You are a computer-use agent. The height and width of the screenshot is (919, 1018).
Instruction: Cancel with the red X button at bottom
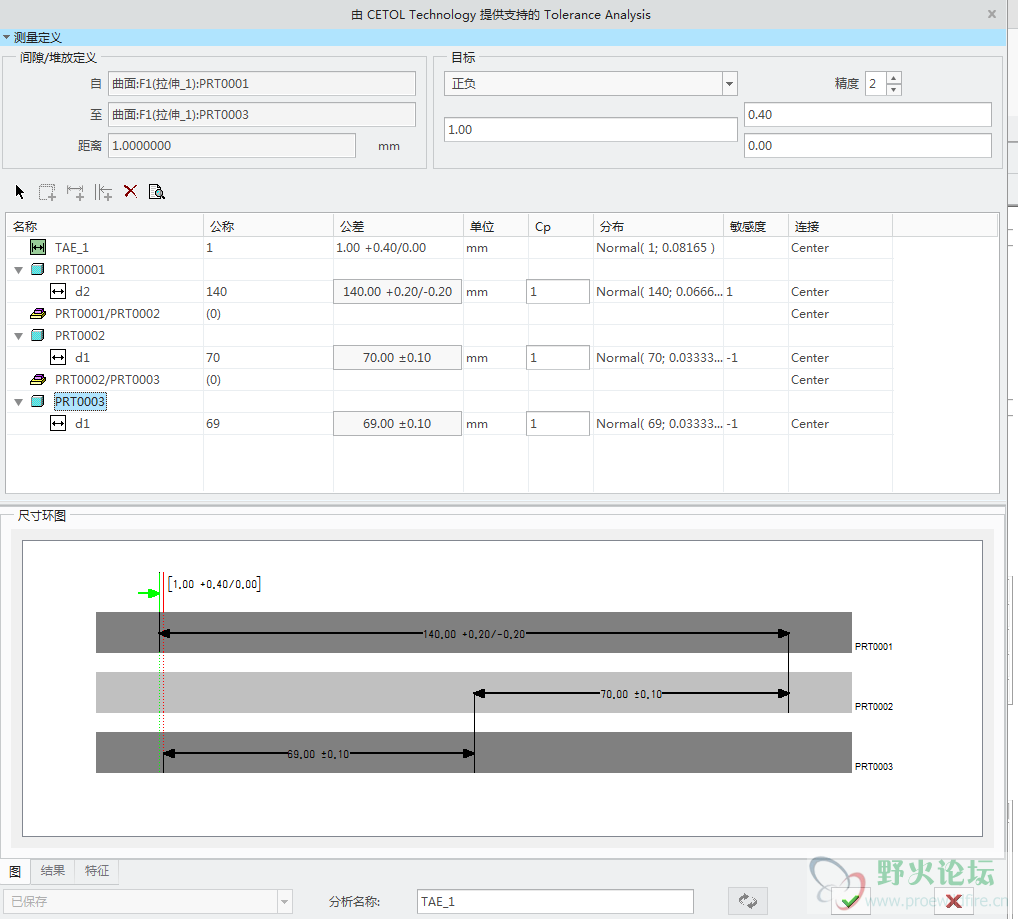click(x=954, y=901)
